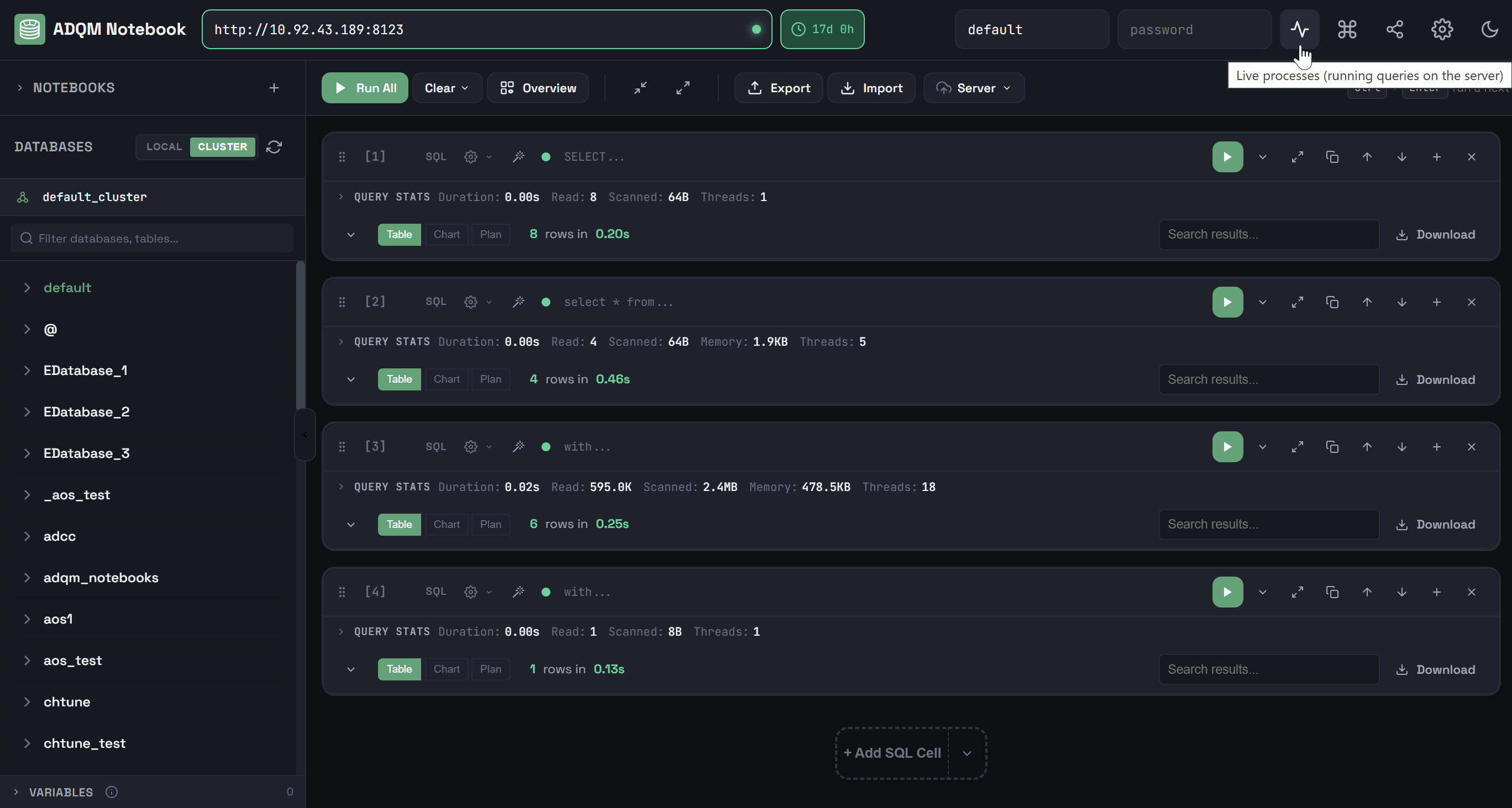Move cell [2] up

coord(1367,302)
